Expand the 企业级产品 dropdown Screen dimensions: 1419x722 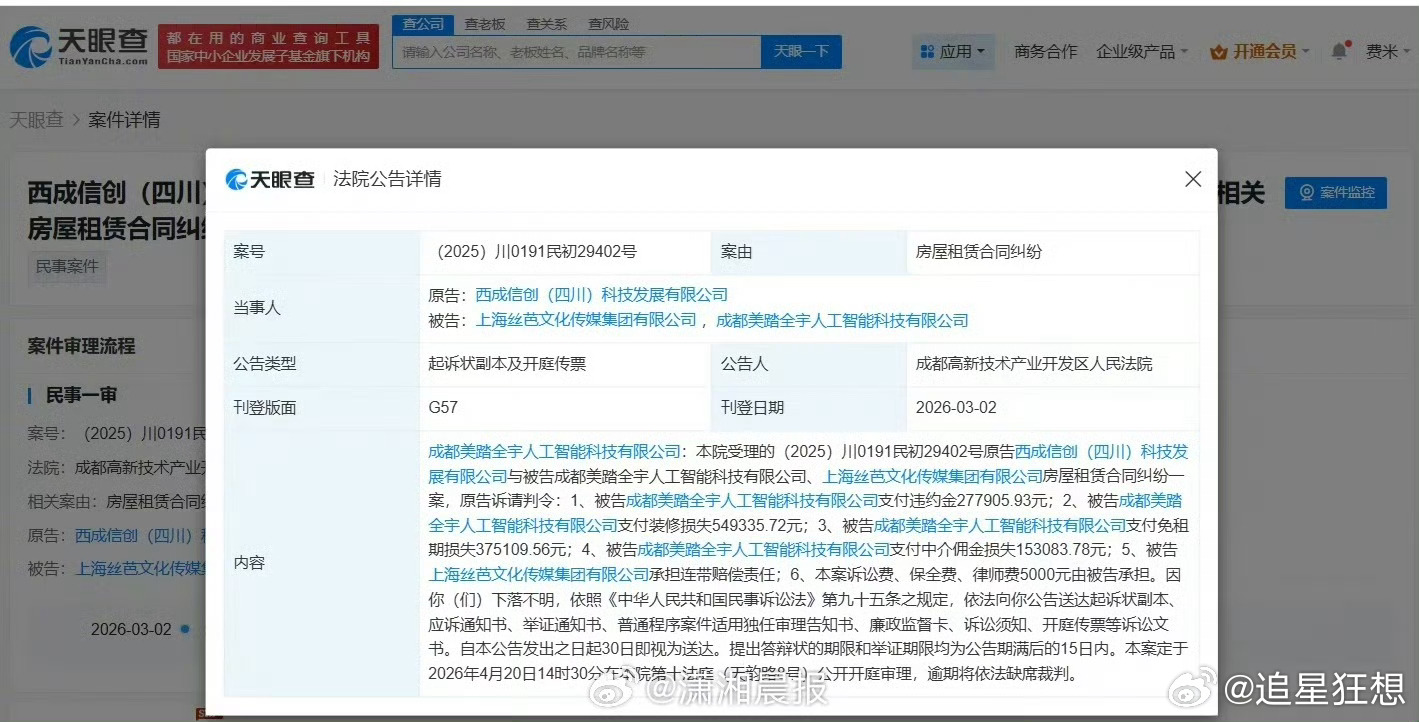pos(1142,51)
